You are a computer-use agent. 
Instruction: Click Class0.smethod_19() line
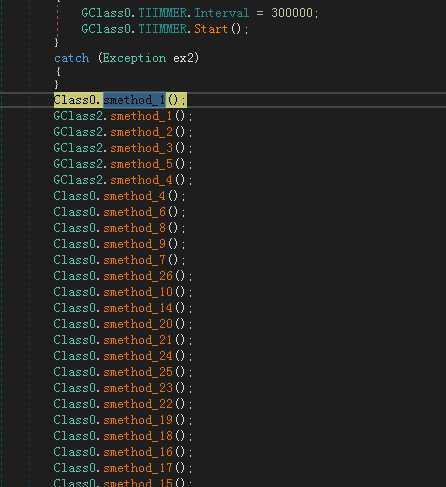(123, 420)
